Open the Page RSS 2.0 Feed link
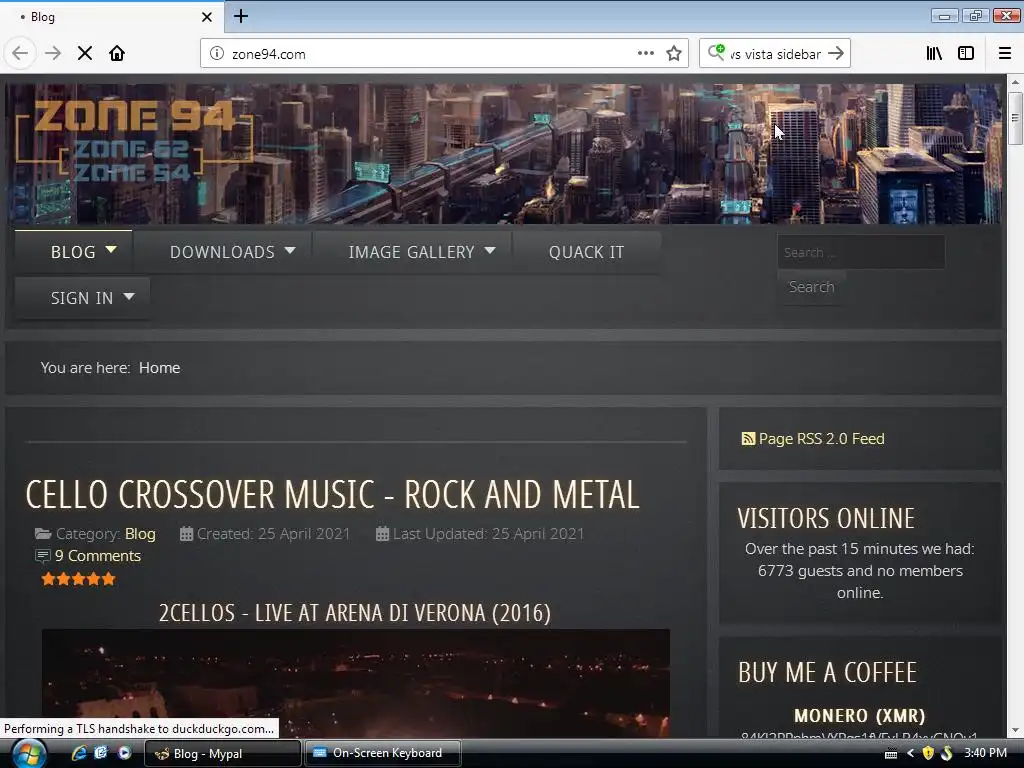The width and height of the screenshot is (1024, 768). tap(822, 439)
